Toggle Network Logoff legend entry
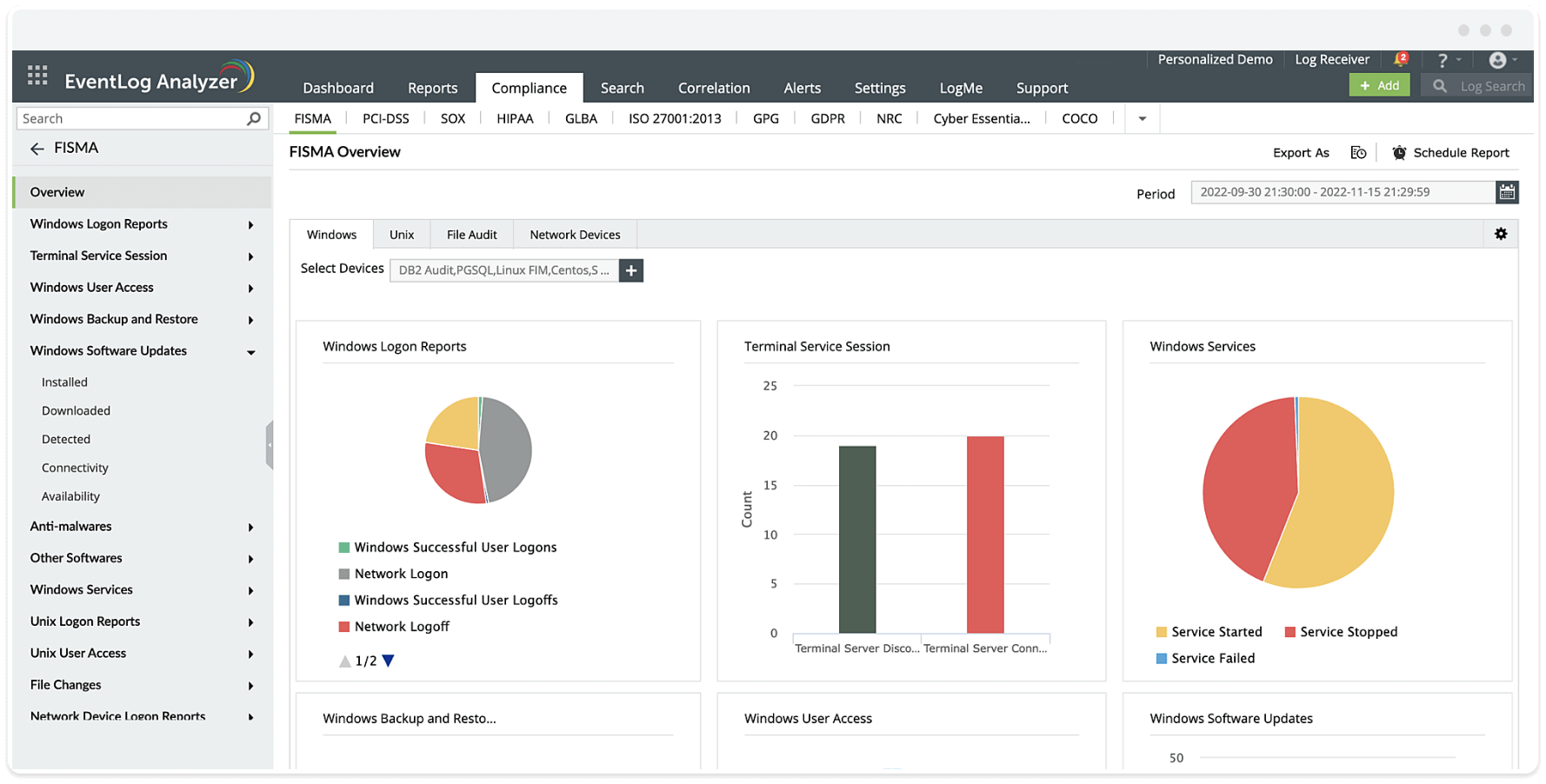The image size is (1546, 784). click(x=394, y=627)
